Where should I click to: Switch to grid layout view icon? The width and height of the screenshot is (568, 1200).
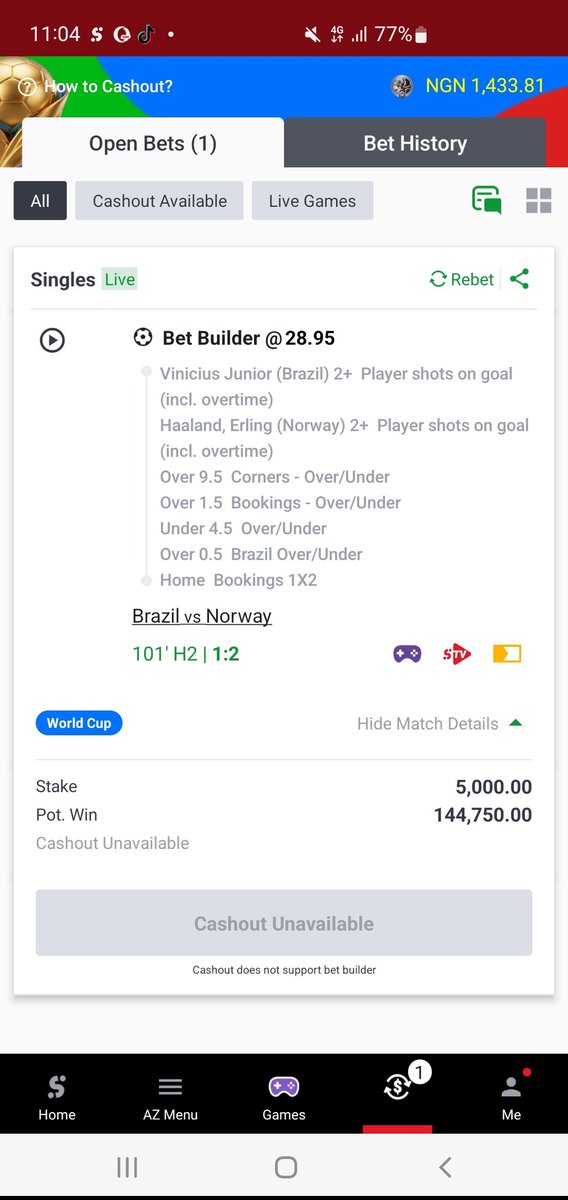(x=539, y=200)
